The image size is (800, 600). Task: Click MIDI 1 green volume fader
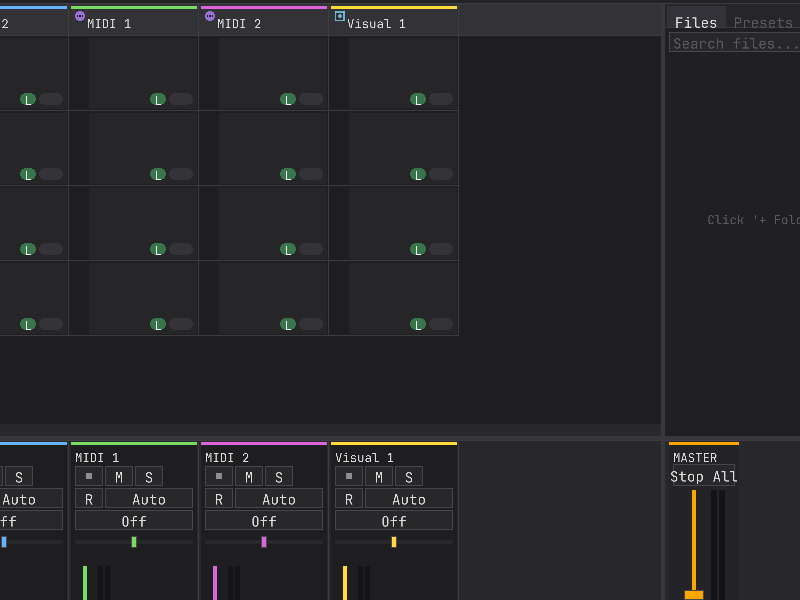85,583
